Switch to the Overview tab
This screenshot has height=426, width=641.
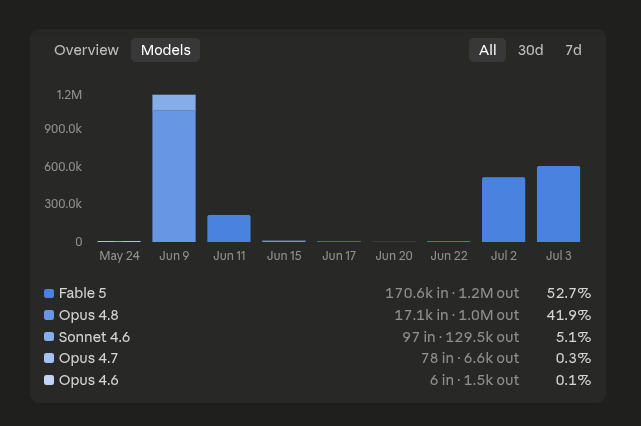pyautogui.click(x=86, y=50)
